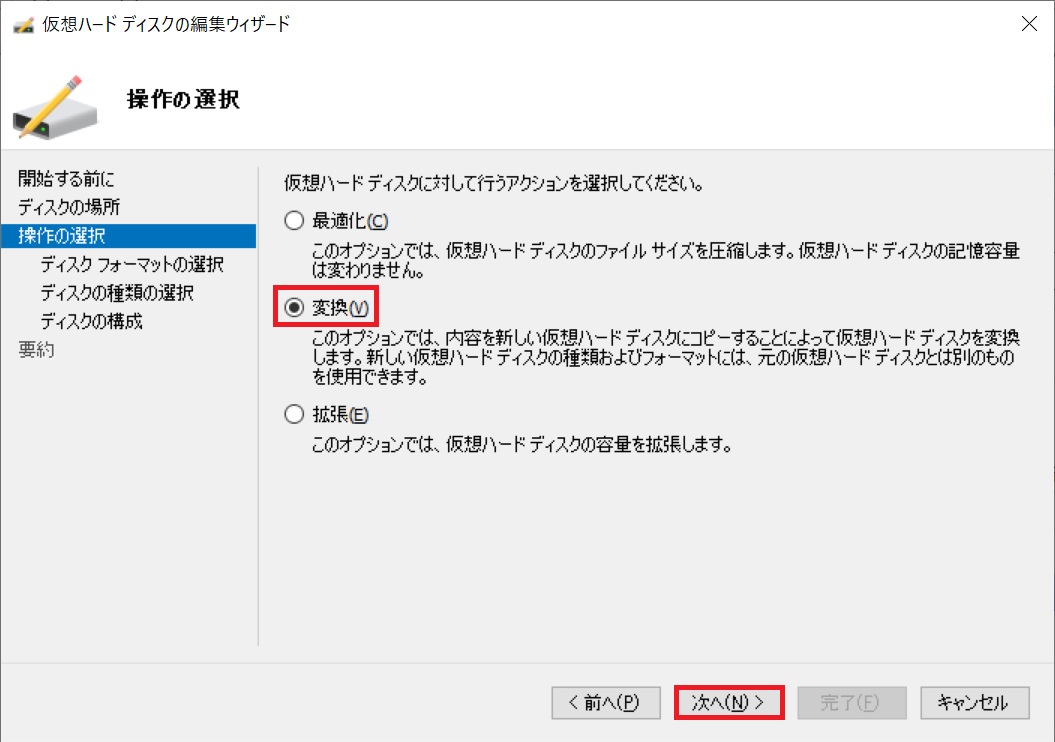Click the 最適化 description about ファイル サイズを圧縮
Image resolution: width=1055 pixels, height=742 pixels.
[665, 260]
